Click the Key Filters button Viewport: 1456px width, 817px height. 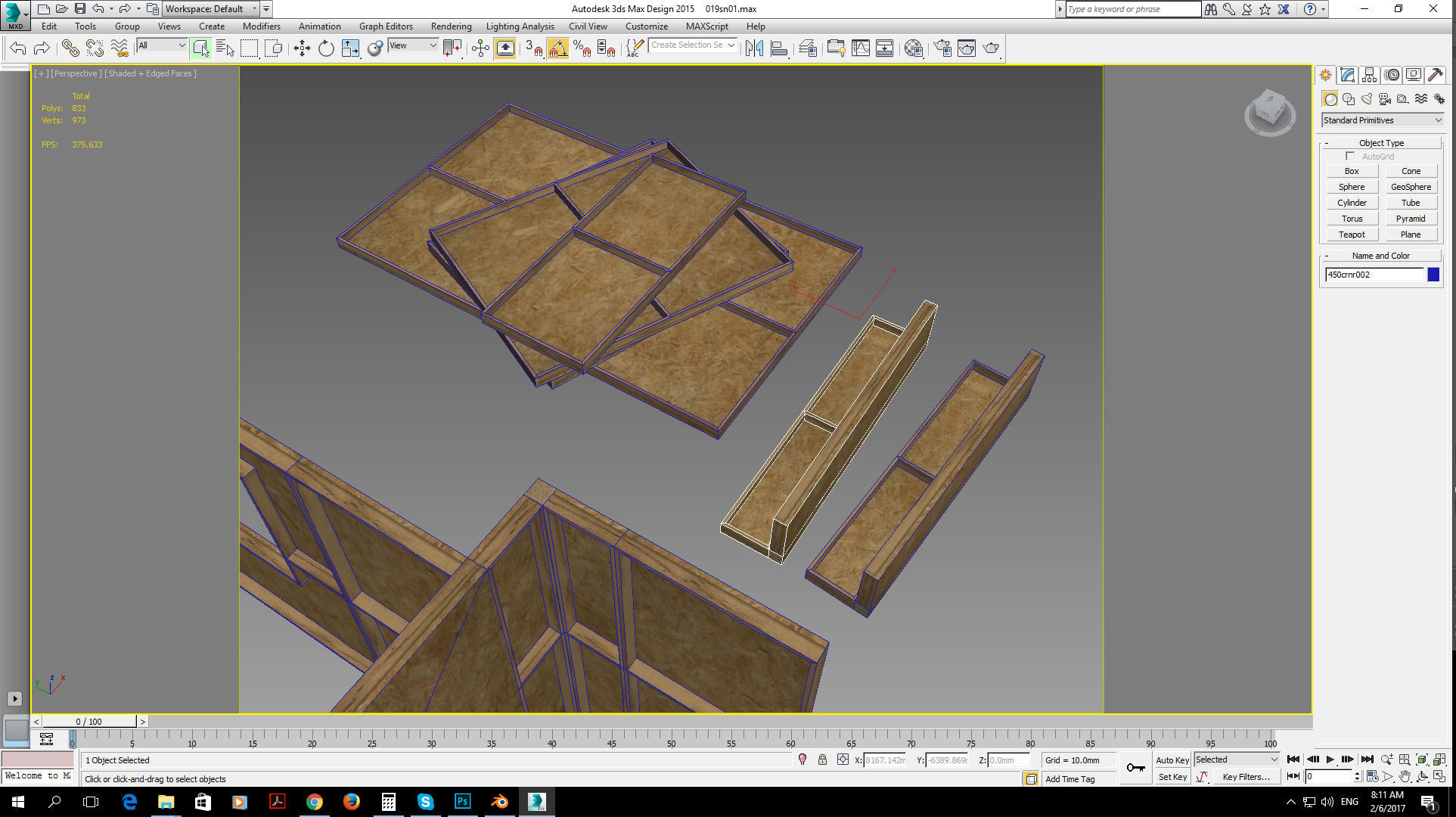pyautogui.click(x=1246, y=777)
